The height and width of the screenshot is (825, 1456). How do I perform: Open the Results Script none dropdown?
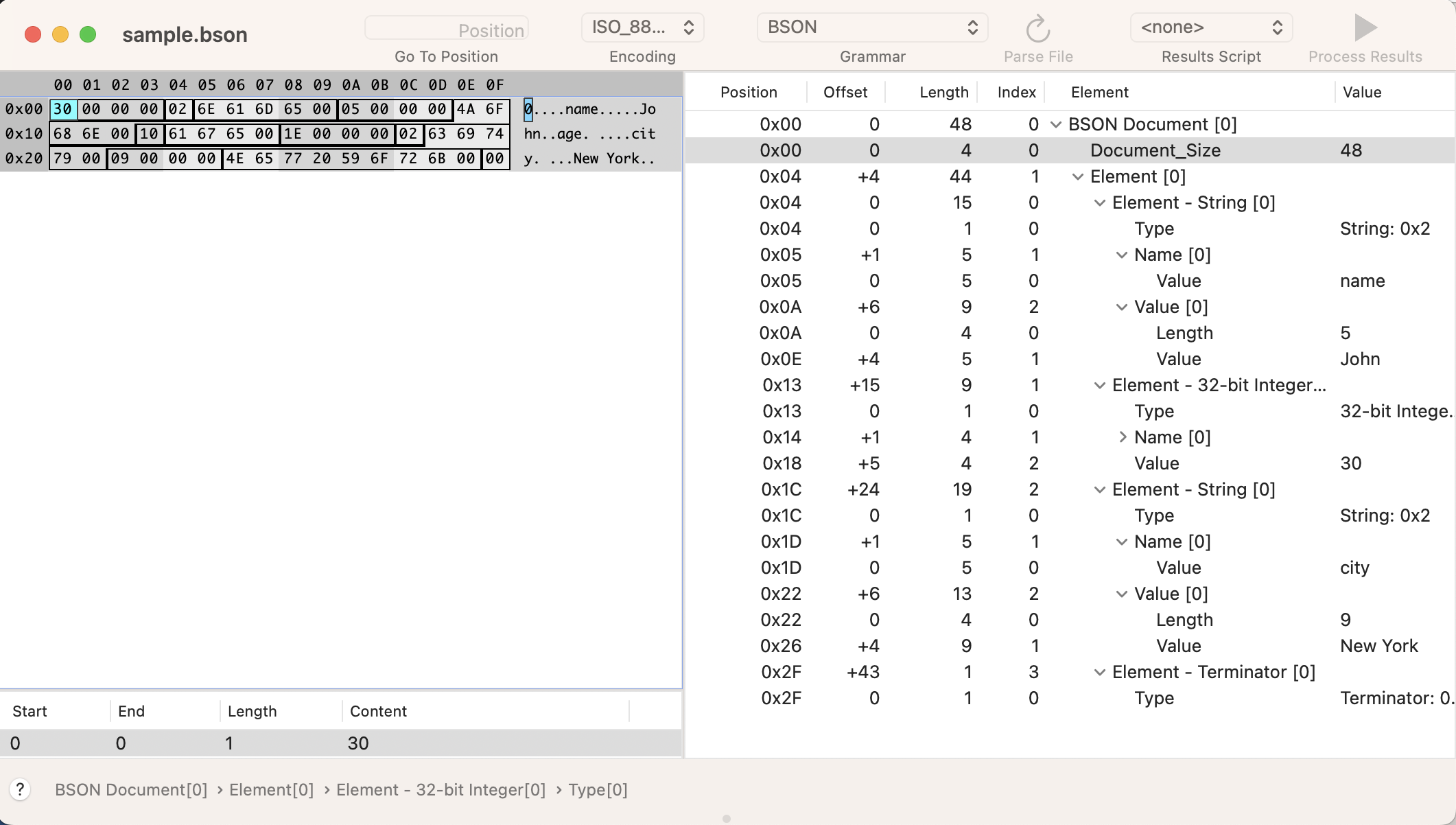(1211, 27)
